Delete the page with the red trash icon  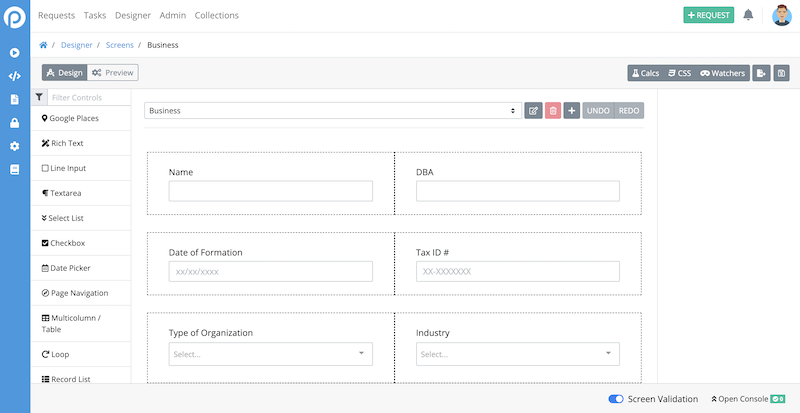point(552,111)
